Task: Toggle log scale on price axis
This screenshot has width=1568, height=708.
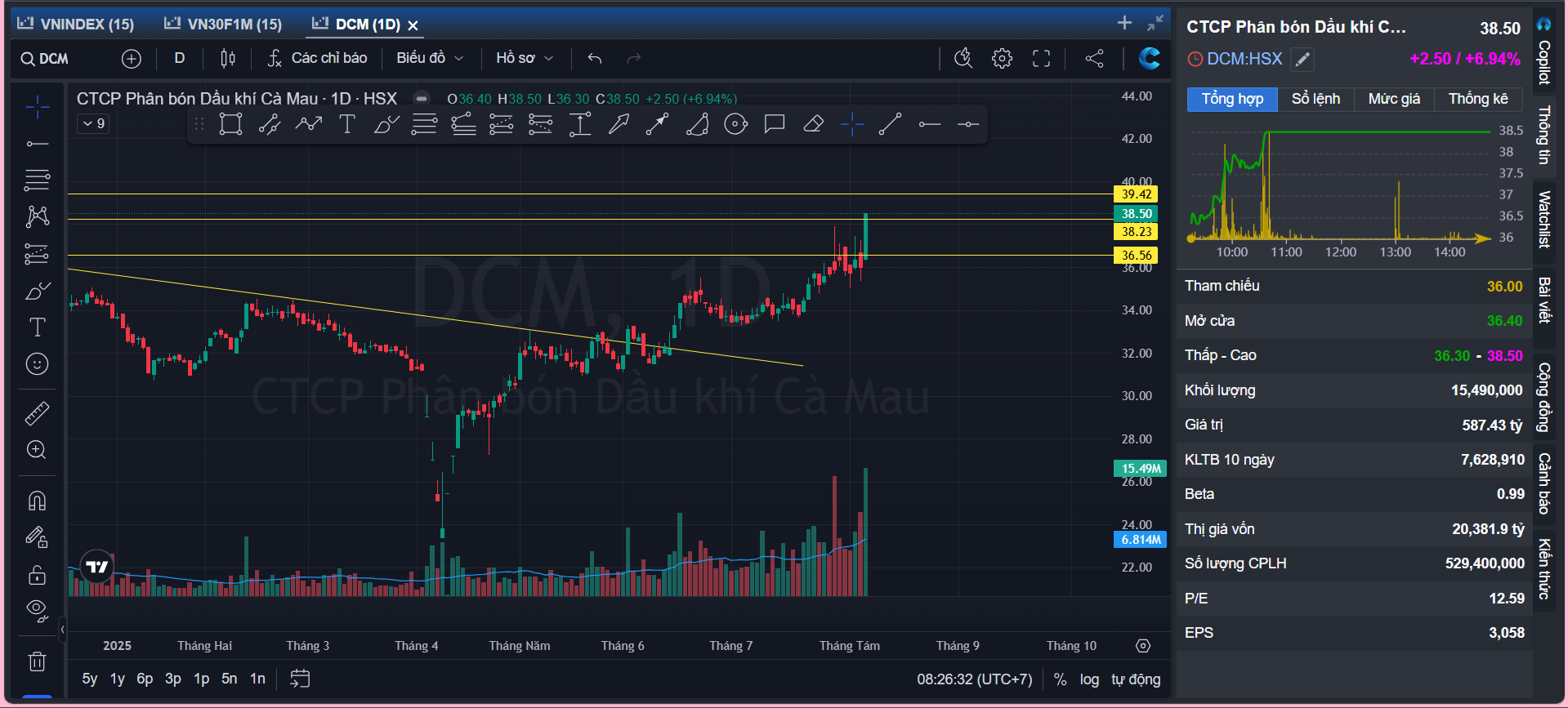Action: 1089,679
